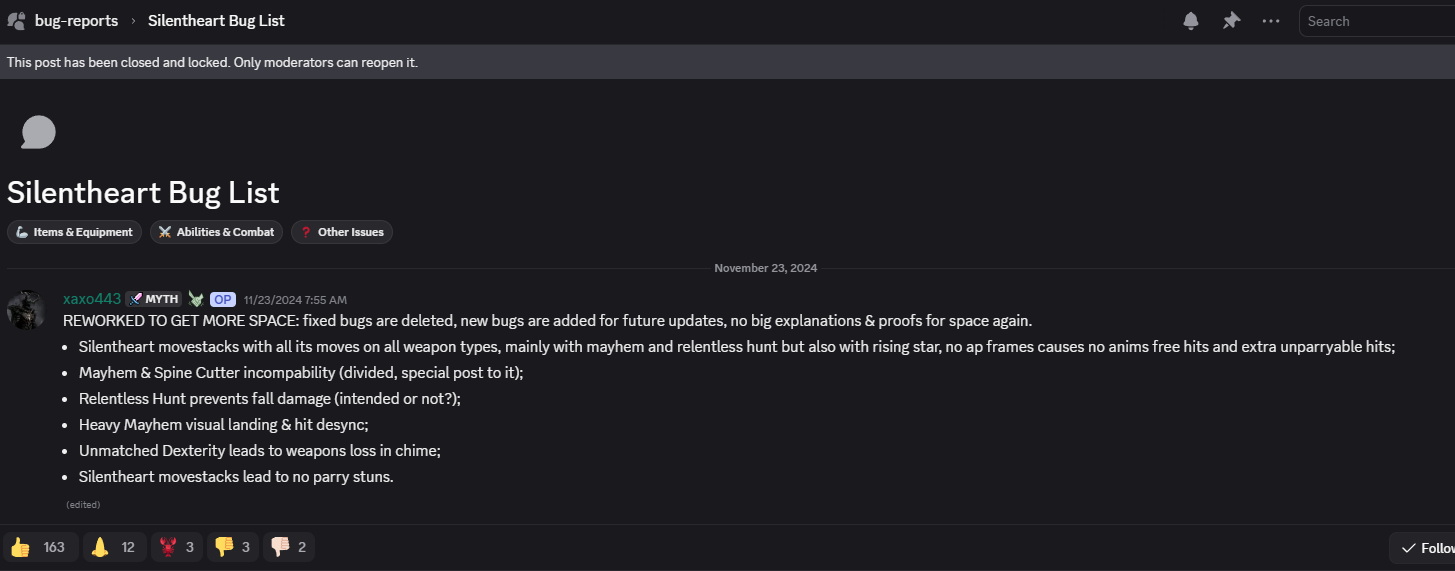Open the three-dots more options menu
Screen dimensions: 1455x571
(1271, 21)
